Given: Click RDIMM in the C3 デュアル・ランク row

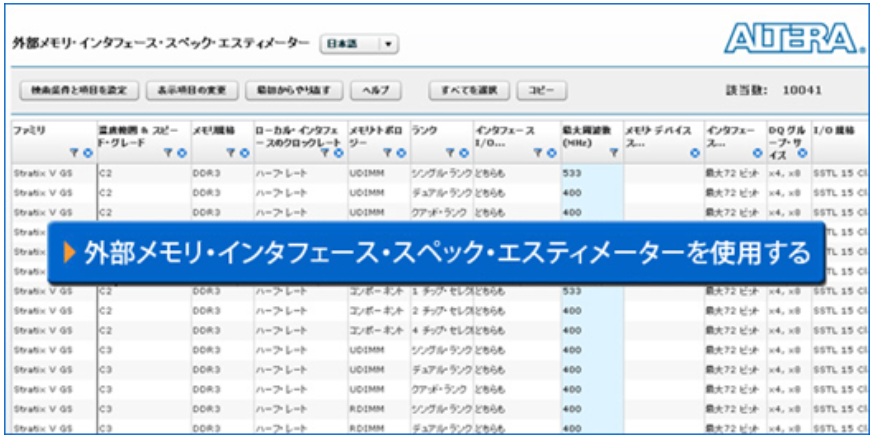Looking at the screenshot, I should tap(366, 429).
